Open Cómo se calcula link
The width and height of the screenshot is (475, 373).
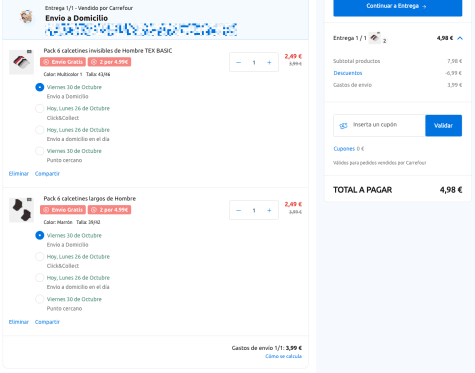(x=283, y=356)
